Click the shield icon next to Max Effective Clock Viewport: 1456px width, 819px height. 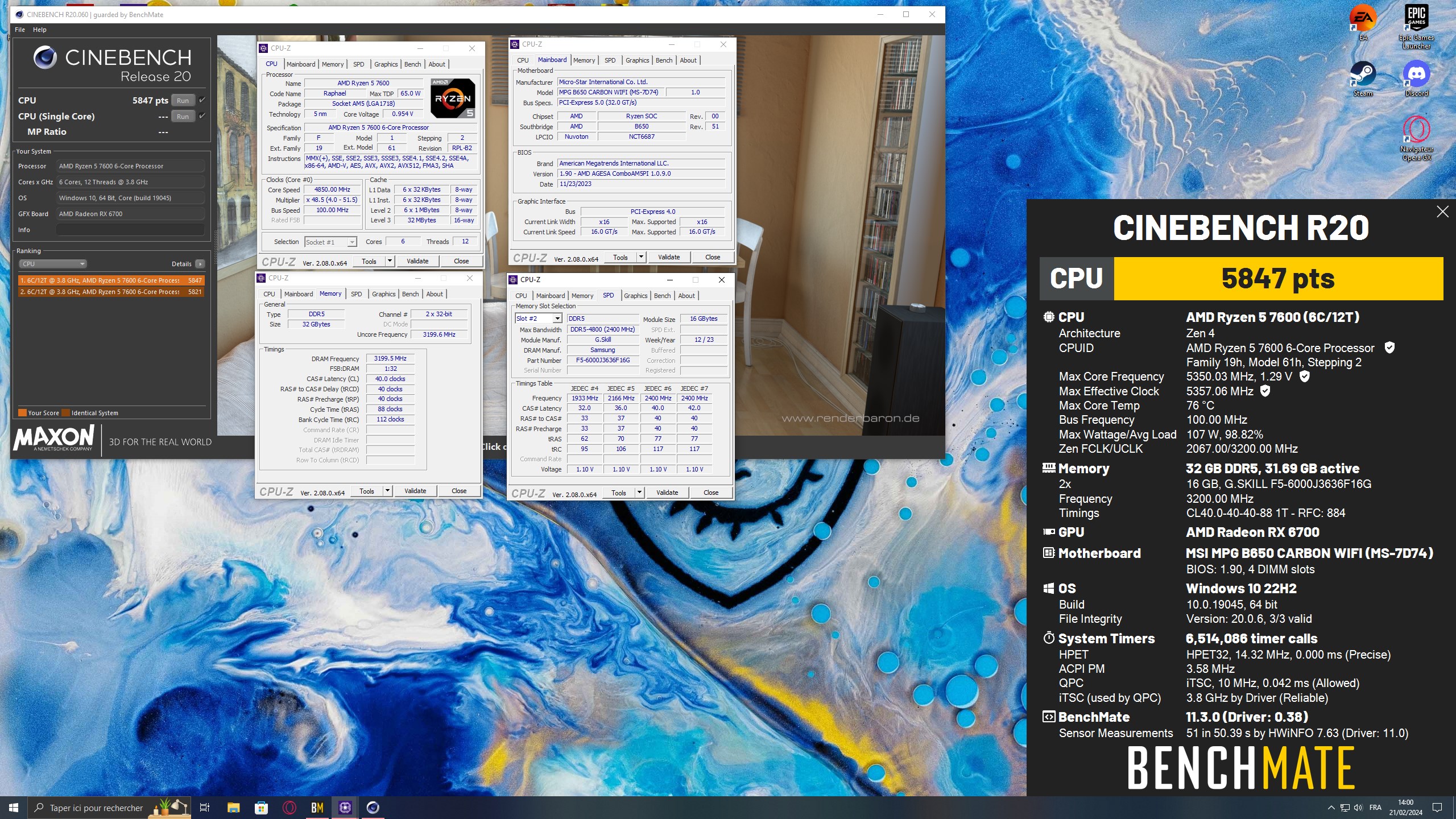click(x=1265, y=391)
